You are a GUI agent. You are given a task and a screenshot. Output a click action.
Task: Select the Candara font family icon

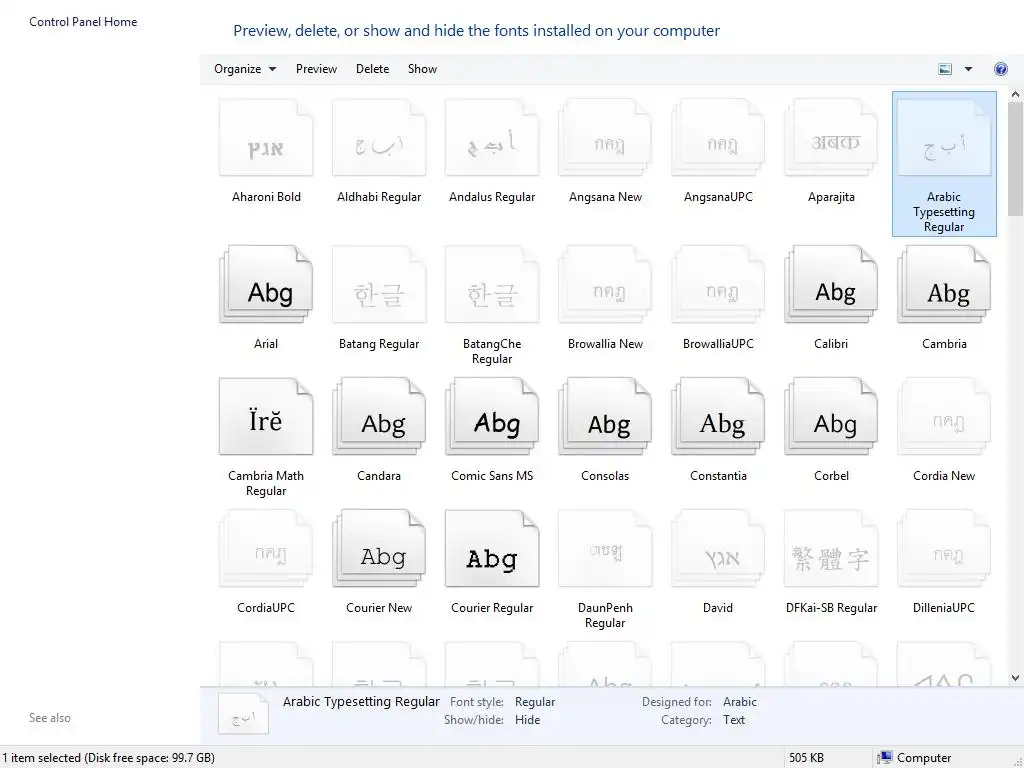(x=379, y=416)
